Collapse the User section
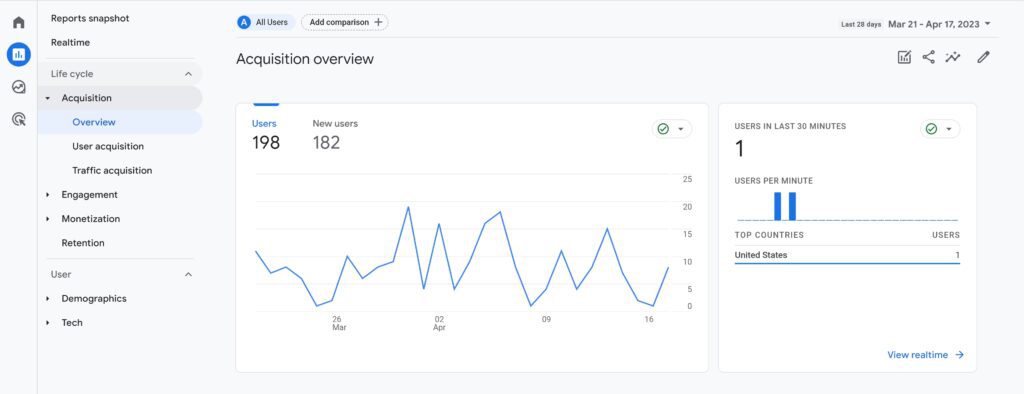 pos(188,274)
